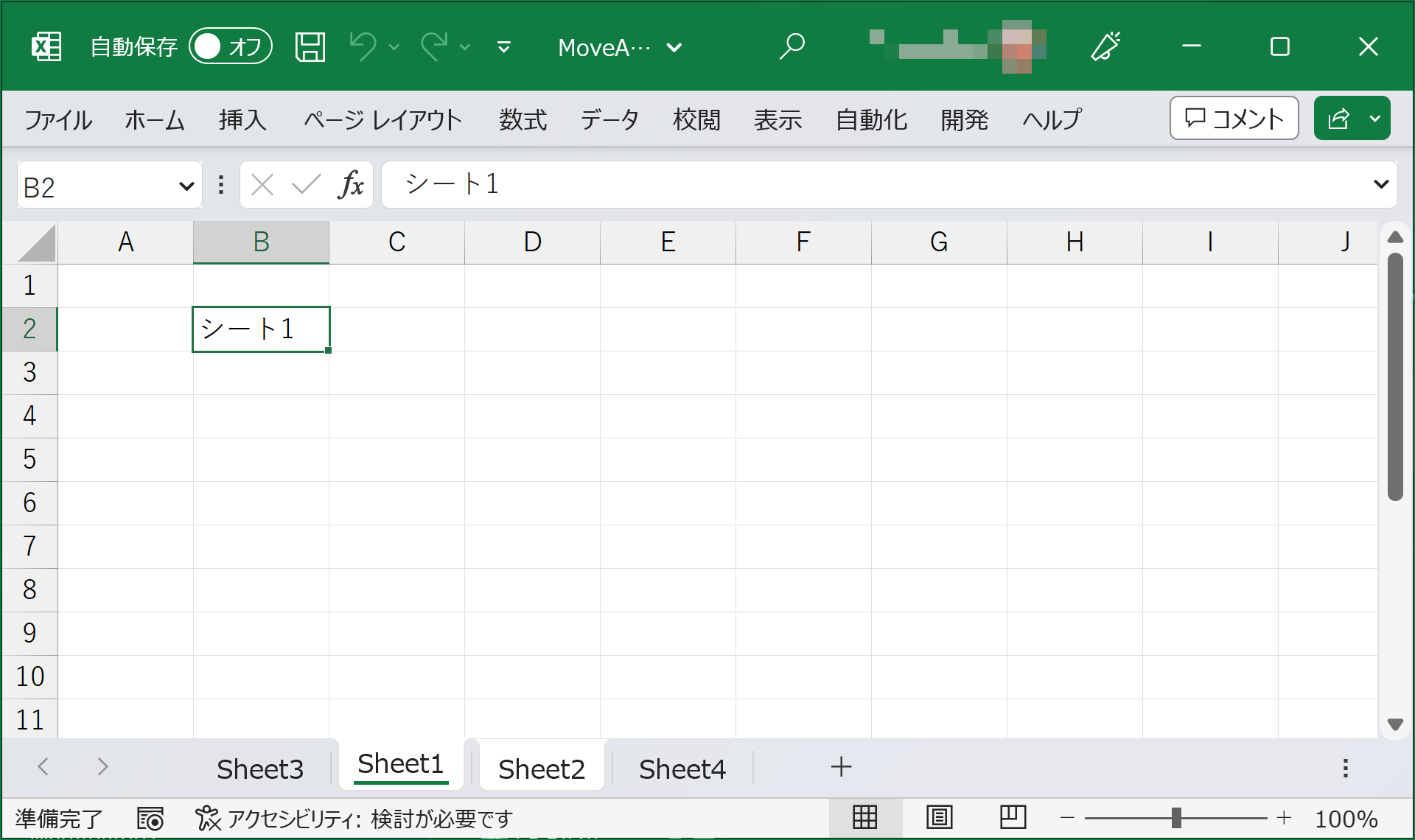This screenshot has width=1415, height=840.
Task: Open the redo history dropdown arrow
Action: (x=465, y=47)
